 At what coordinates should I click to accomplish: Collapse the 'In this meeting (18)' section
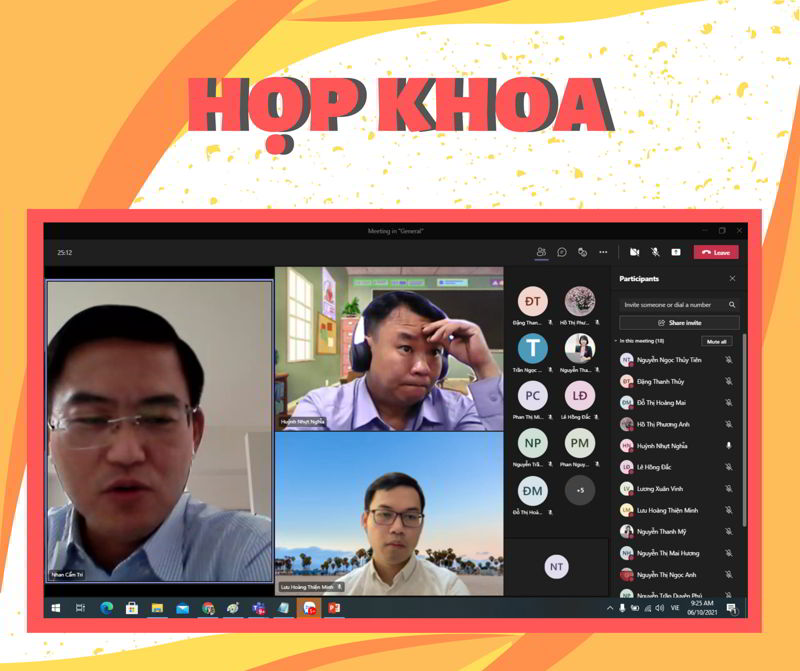616,341
